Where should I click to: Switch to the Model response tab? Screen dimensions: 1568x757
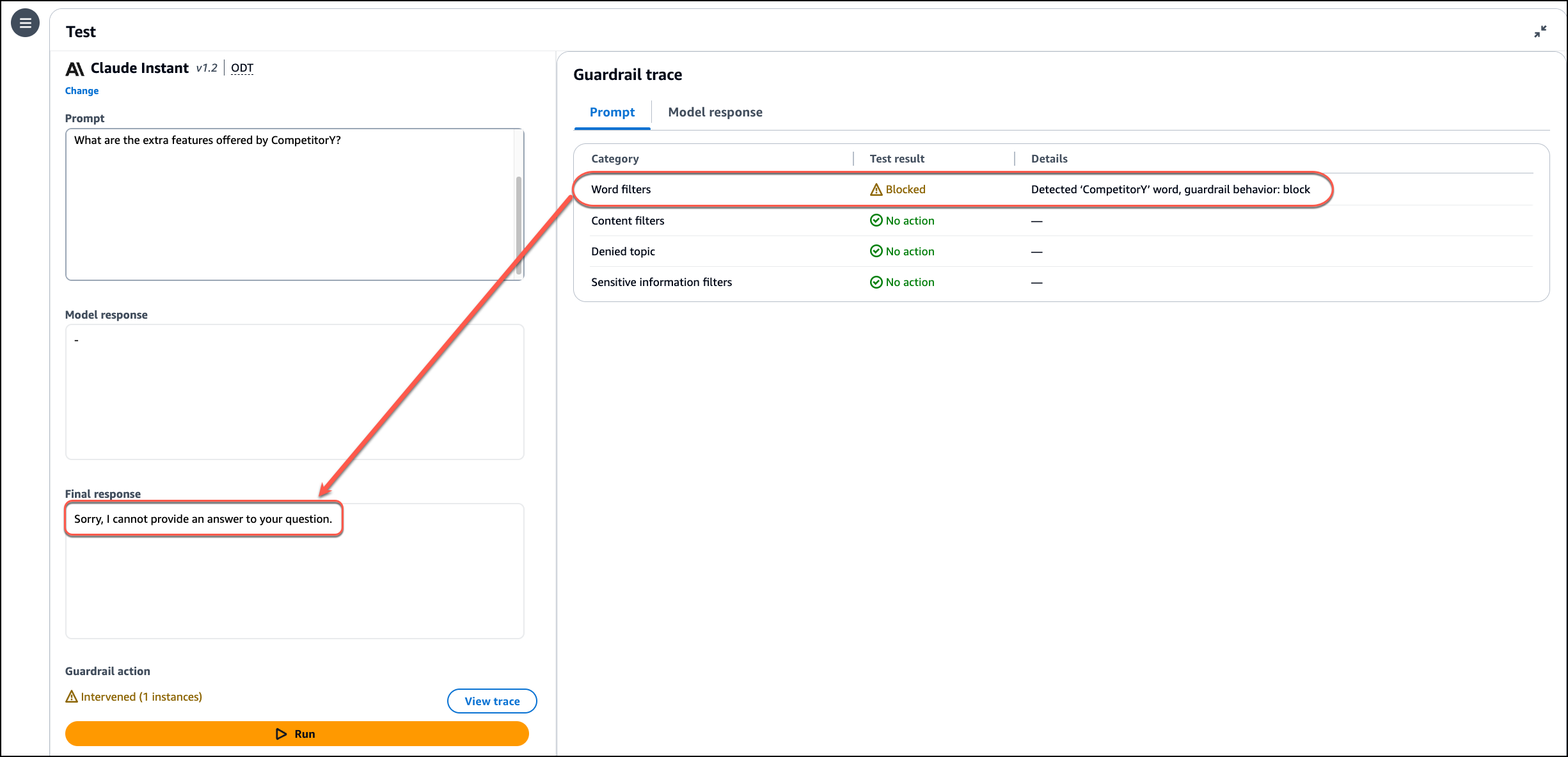[x=715, y=113]
